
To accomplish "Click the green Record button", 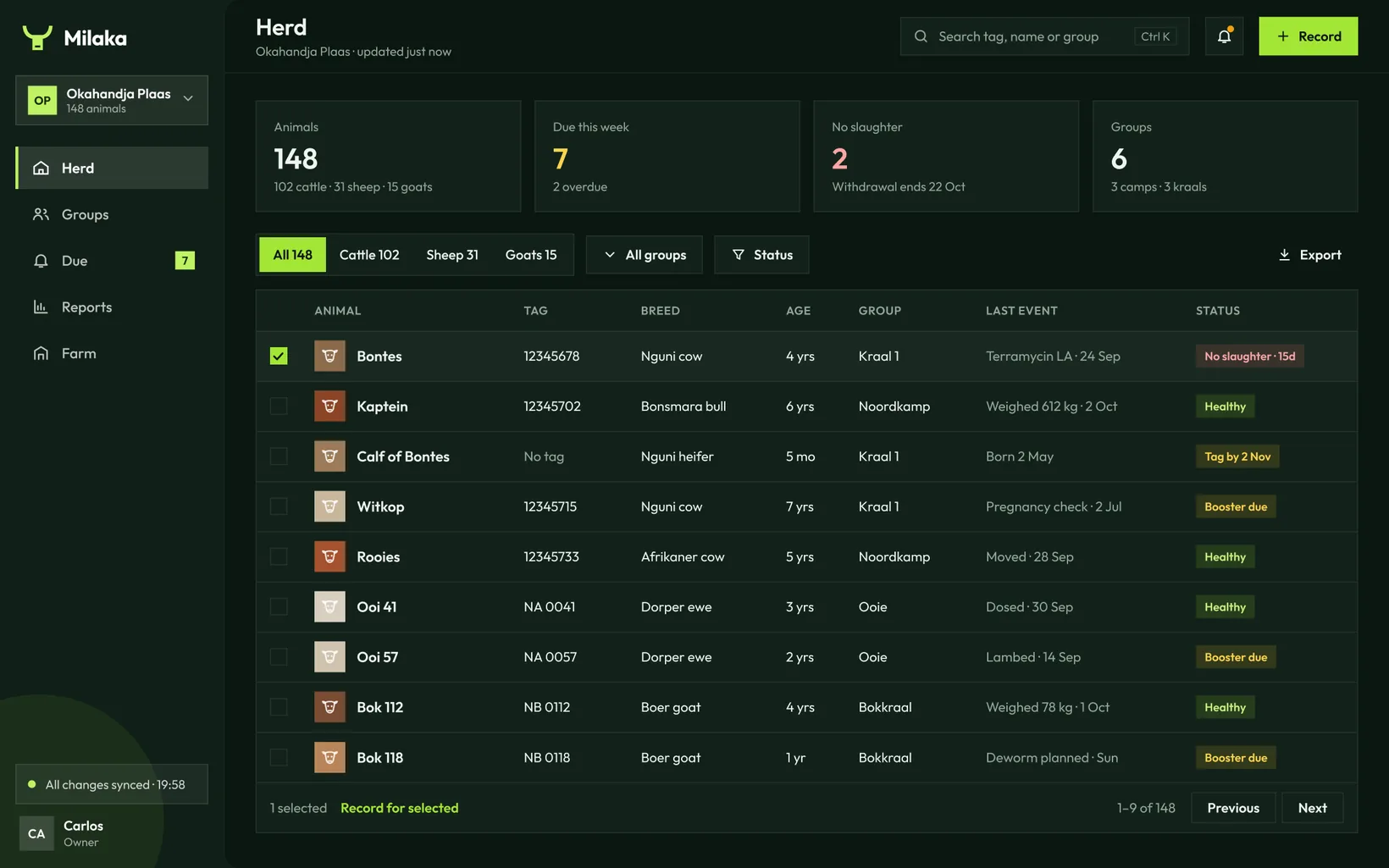I will 1308,36.
